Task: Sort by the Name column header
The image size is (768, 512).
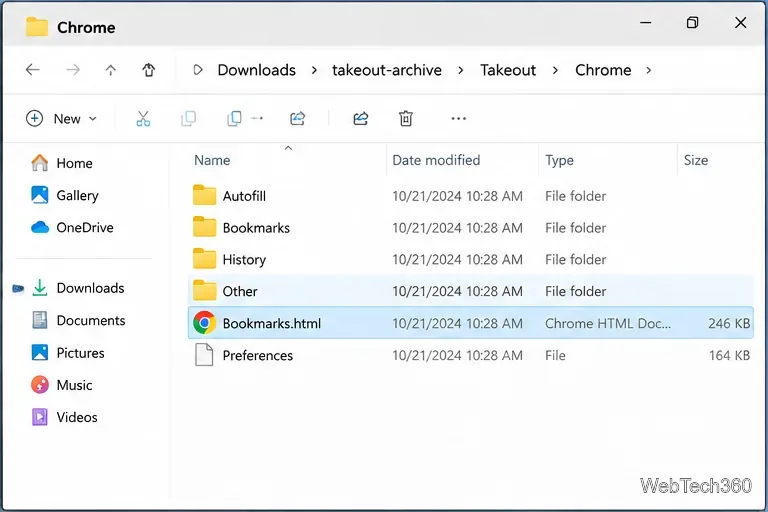Action: [x=212, y=160]
